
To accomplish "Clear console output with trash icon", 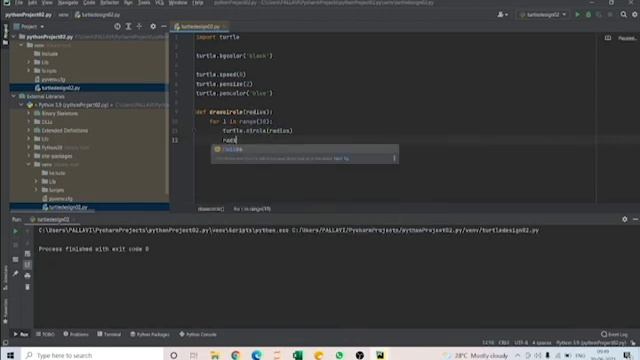I will point(27,287).
